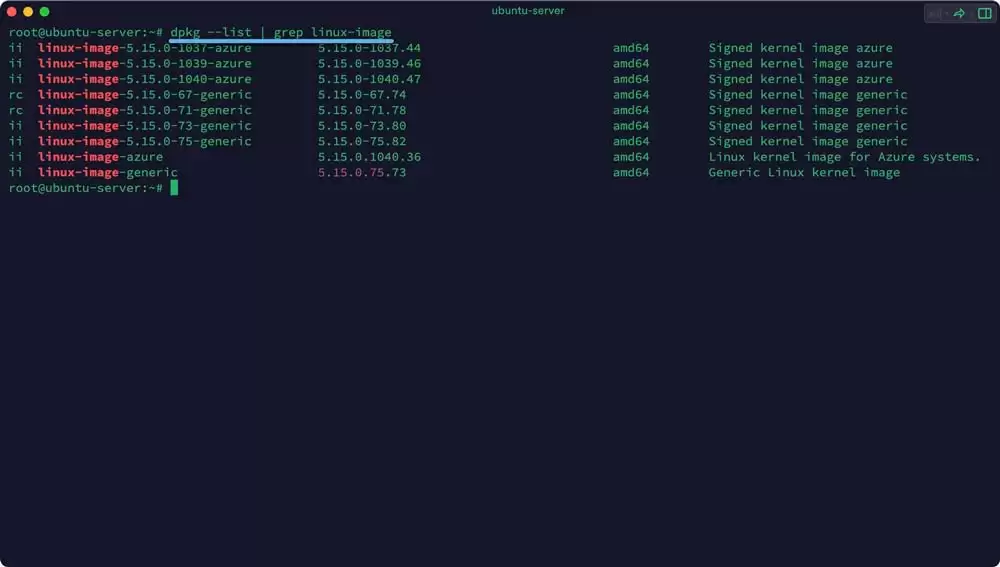The height and width of the screenshot is (567, 1000).
Task: Select package linux-image-5.15.0-71-generic
Action: pyautogui.click(x=144, y=110)
